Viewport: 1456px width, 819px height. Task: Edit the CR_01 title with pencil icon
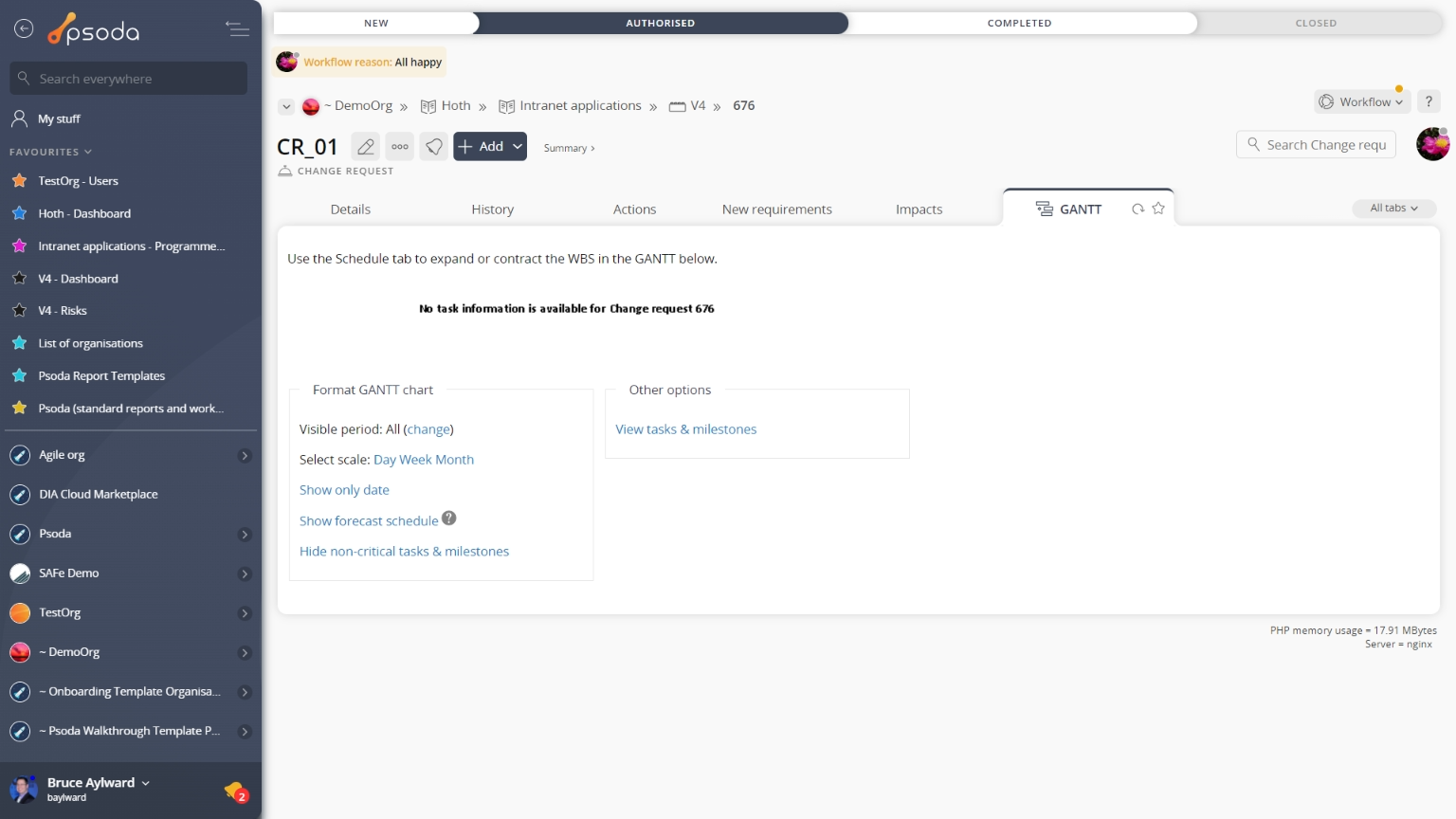click(x=365, y=146)
